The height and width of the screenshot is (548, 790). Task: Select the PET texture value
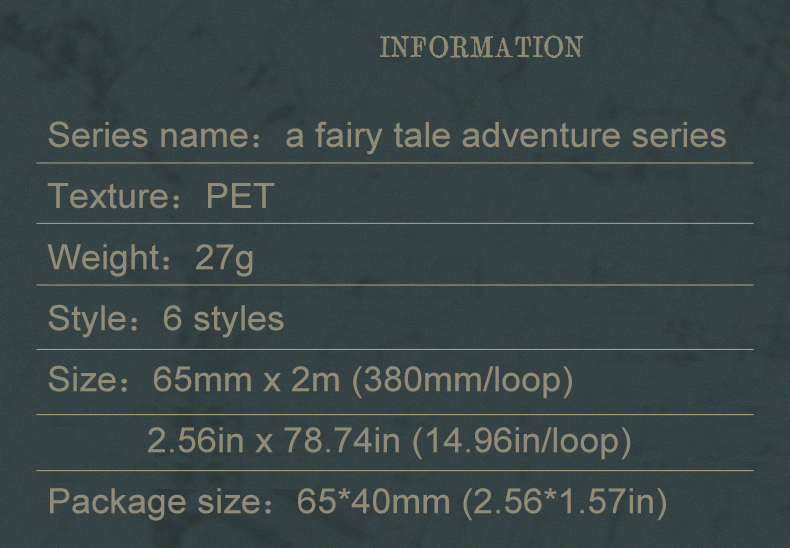coord(240,196)
